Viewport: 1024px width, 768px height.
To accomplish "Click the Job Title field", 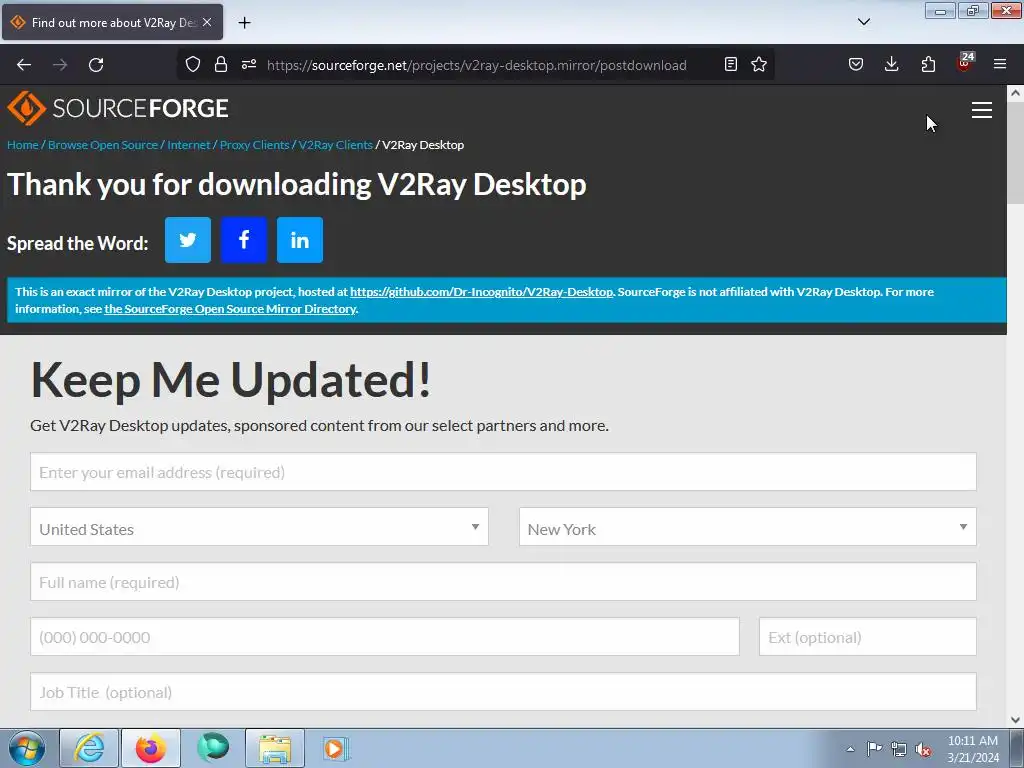I will coord(504,692).
